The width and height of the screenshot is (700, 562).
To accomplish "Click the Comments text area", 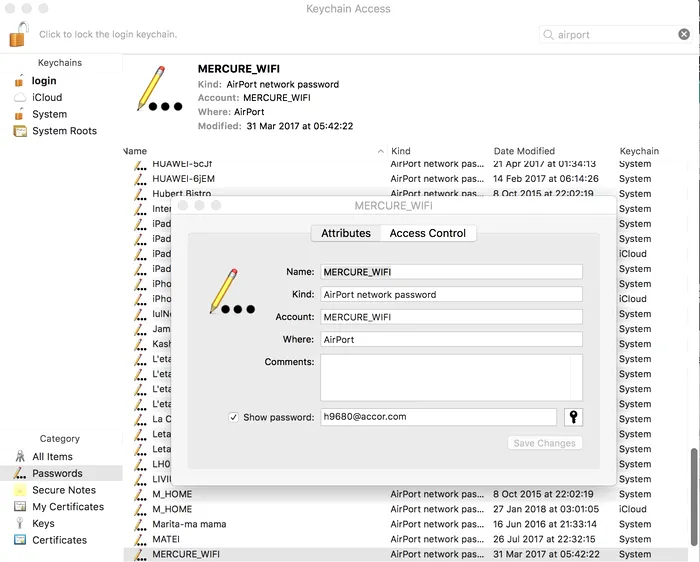I will (451, 377).
